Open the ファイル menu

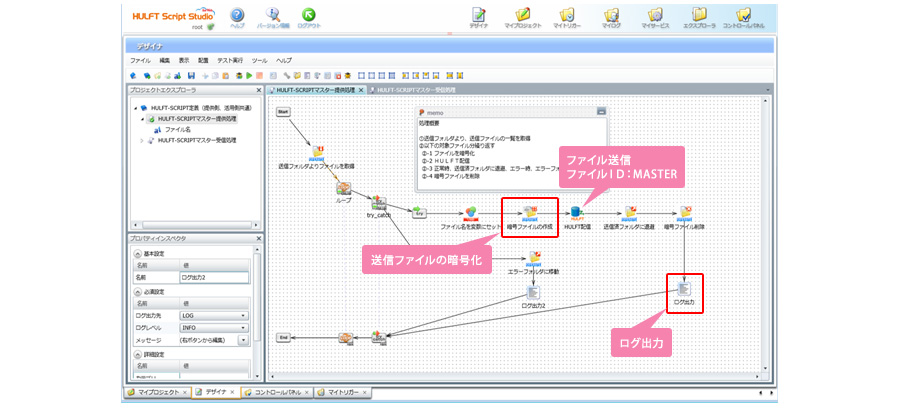[140, 61]
